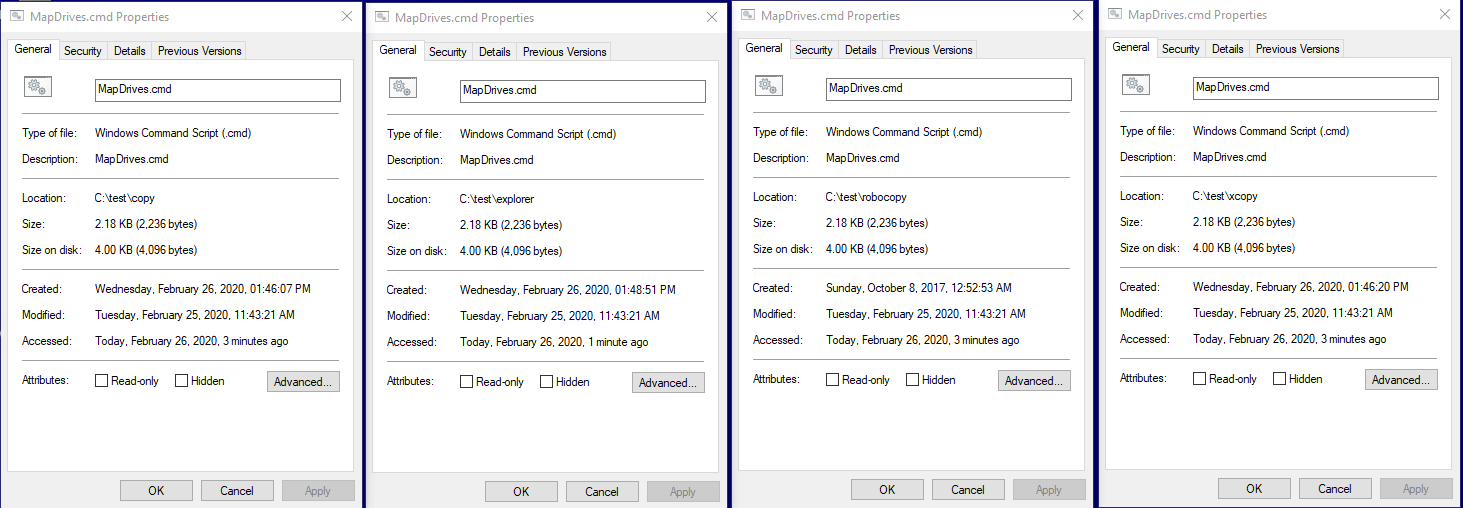Select Details tab in the C:\test\xcopy dialog
The width and height of the screenshot is (1463, 508).
coord(1227,49)
